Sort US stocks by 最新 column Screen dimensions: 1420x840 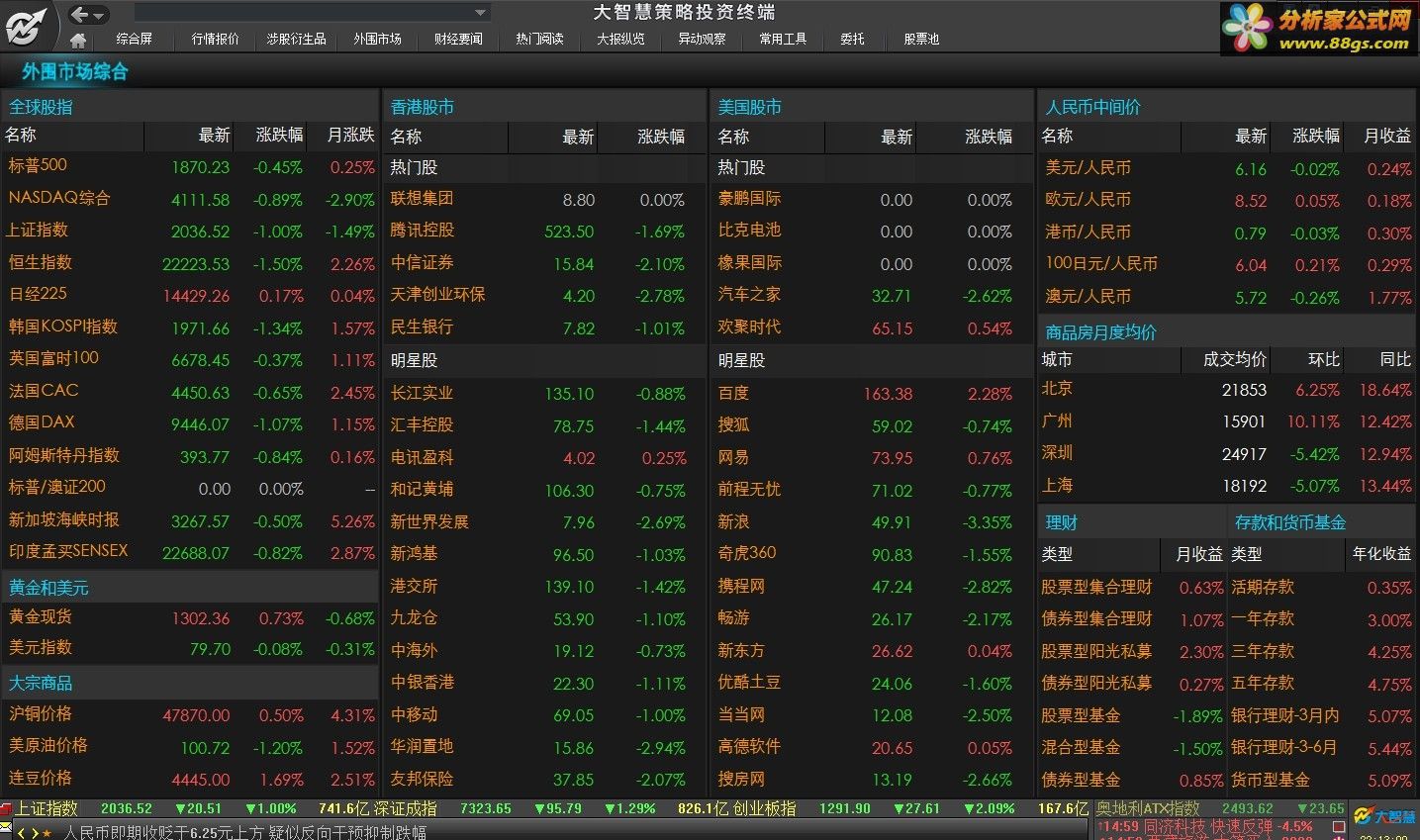897,137
